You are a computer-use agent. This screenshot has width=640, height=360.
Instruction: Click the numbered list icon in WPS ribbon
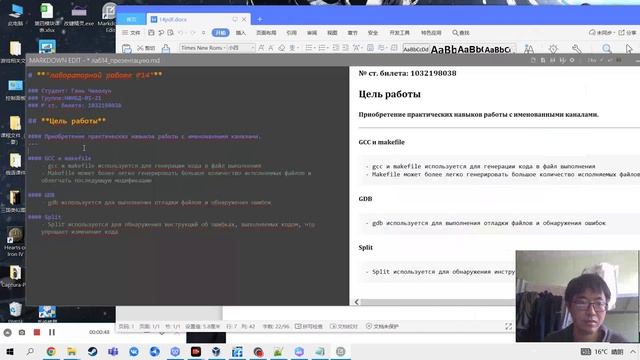coord(322,48)
